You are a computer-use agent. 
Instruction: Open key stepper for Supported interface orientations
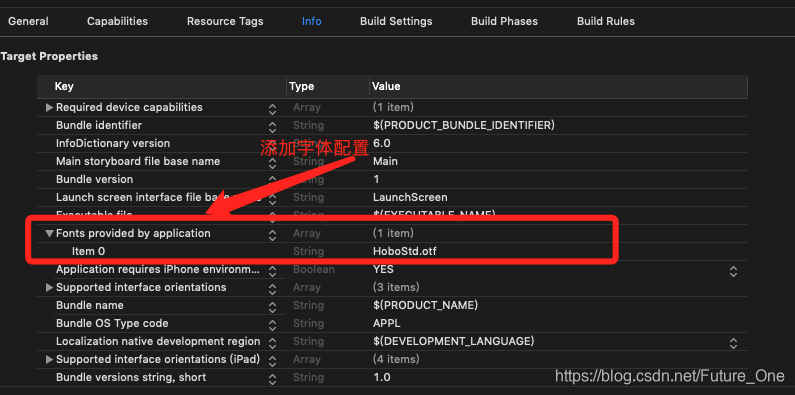[x=272, y=289]
